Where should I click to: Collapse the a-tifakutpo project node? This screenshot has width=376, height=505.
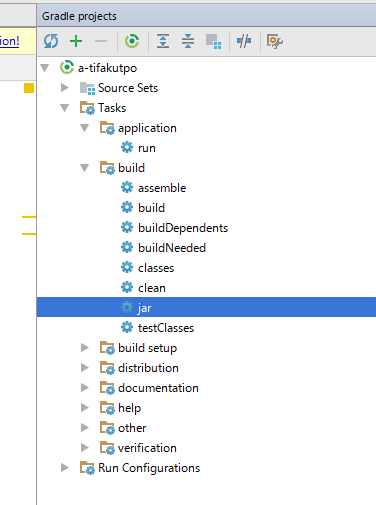[x=45, y=68]
